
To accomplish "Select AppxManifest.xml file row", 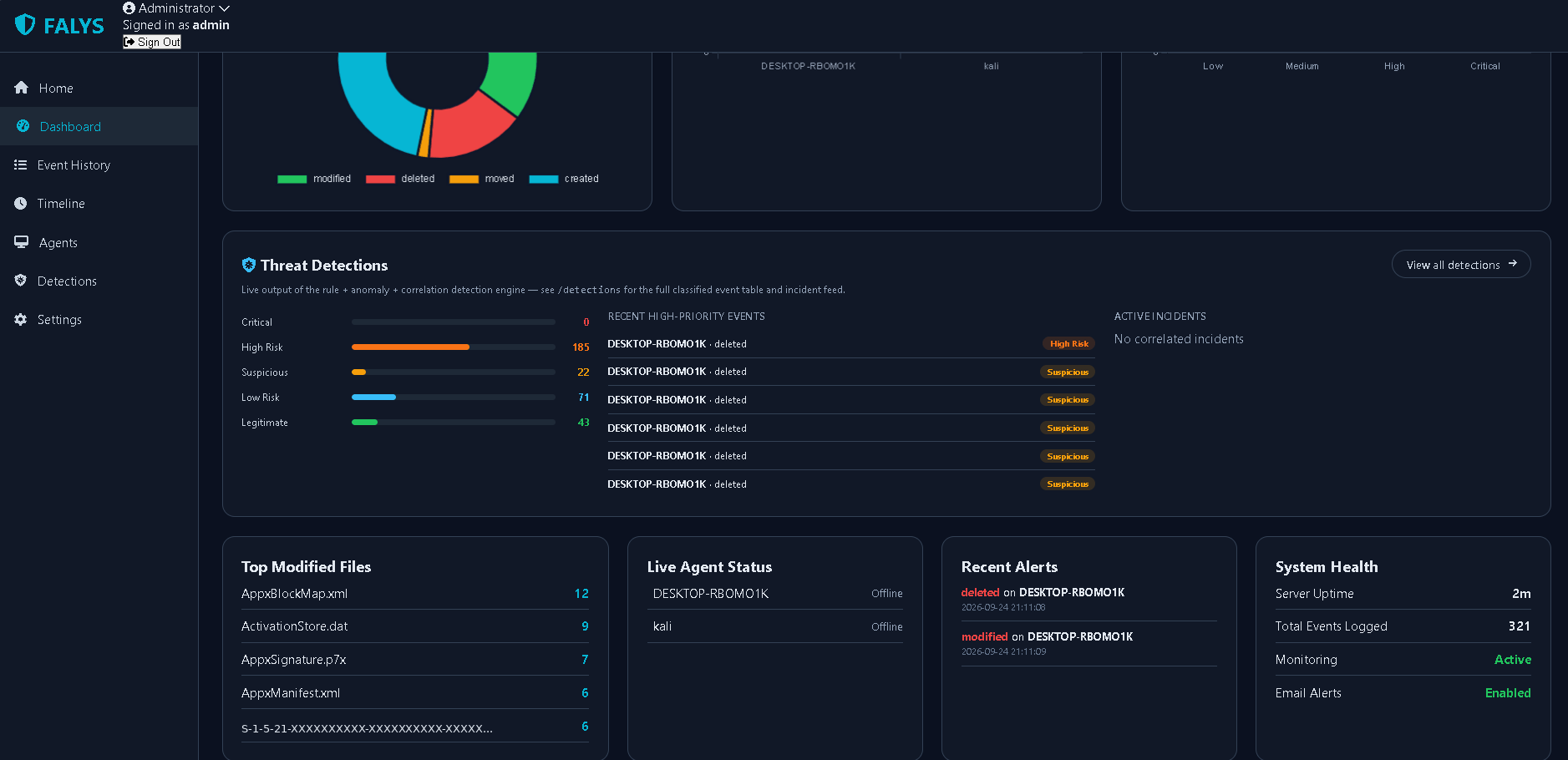I will (415, 693).
